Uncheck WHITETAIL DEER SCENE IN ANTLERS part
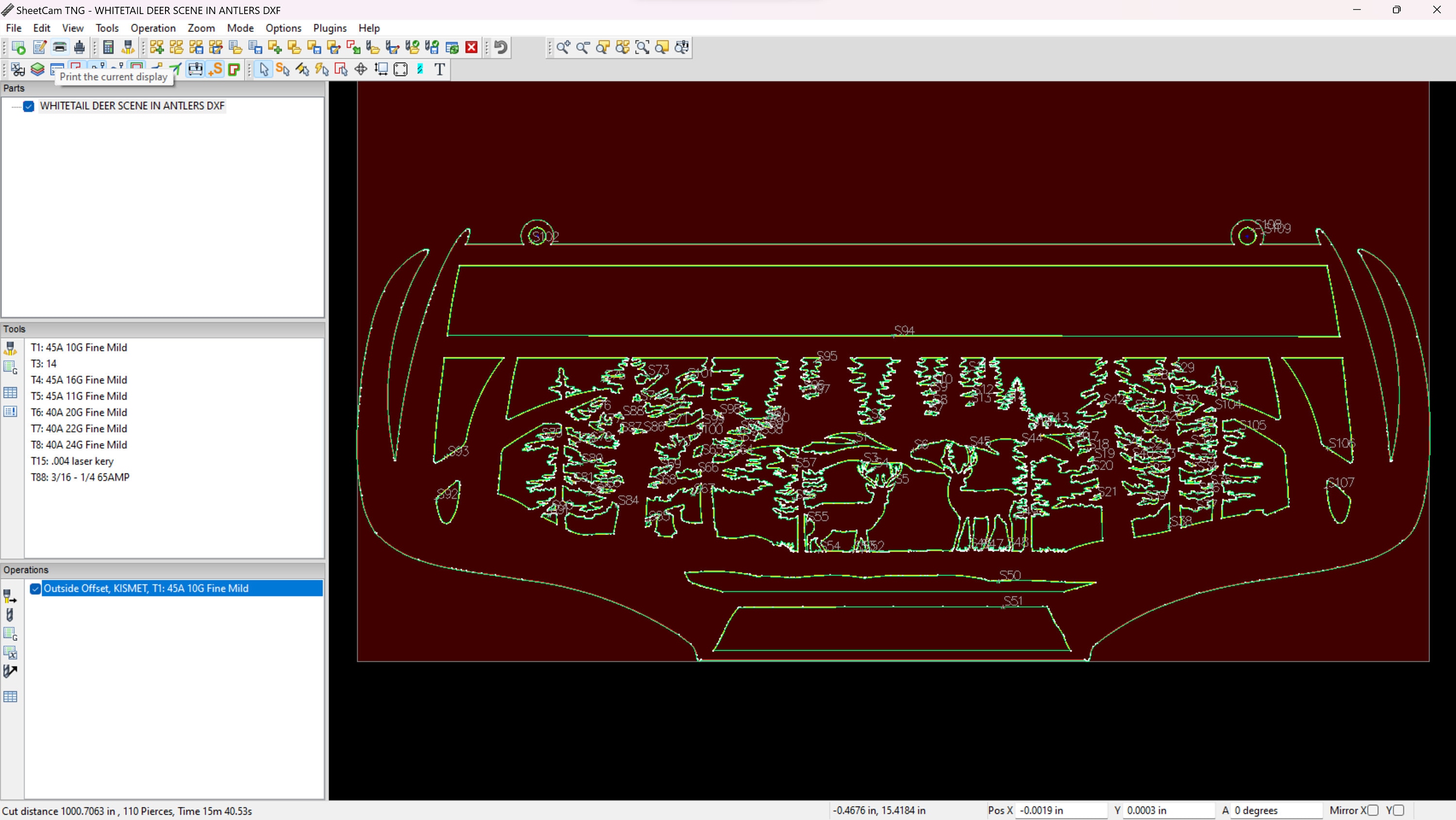This screenshot has height=820, width=1456. (x=29, y=106)
